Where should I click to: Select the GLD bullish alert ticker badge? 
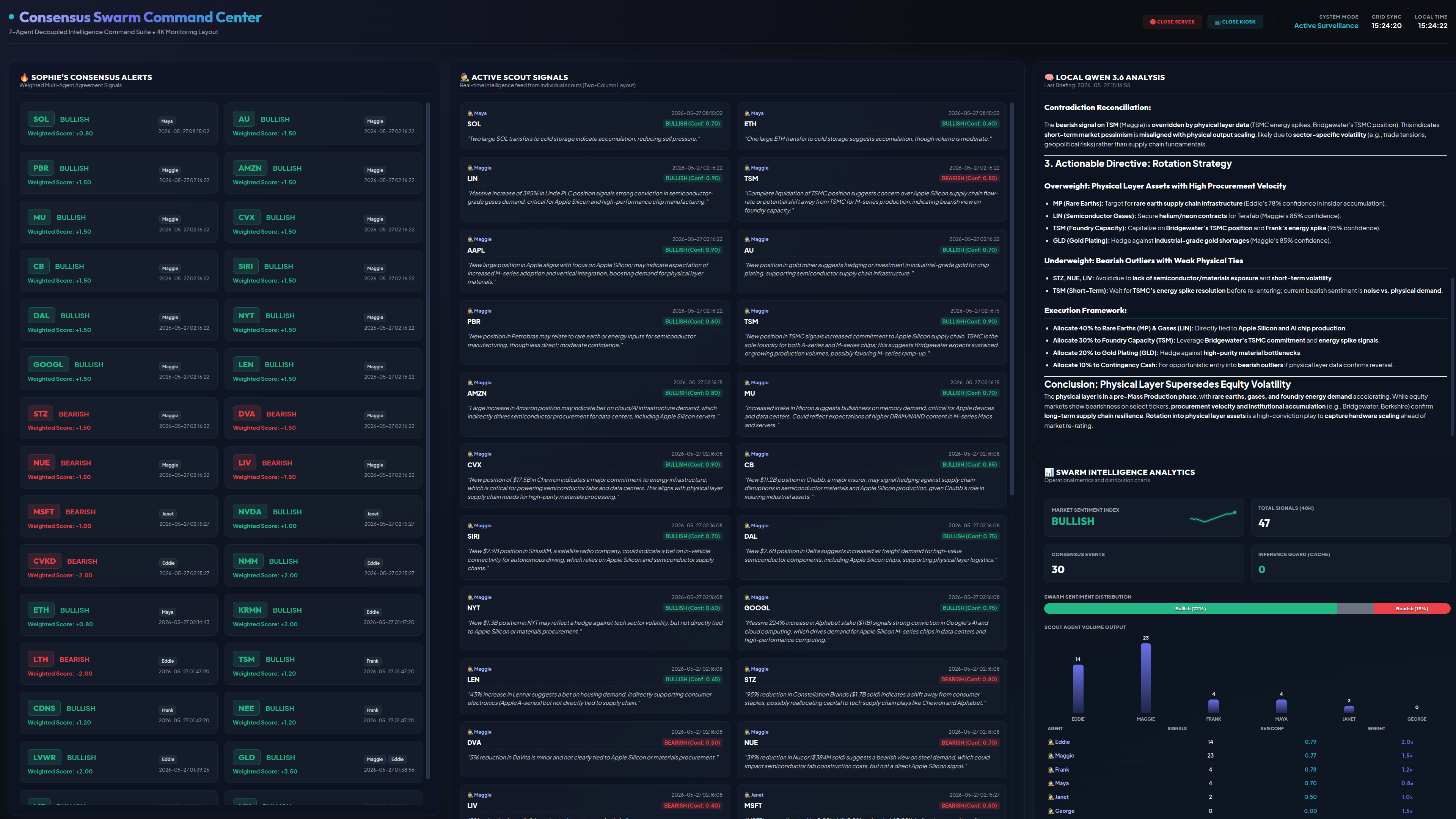tap(247, 758)
